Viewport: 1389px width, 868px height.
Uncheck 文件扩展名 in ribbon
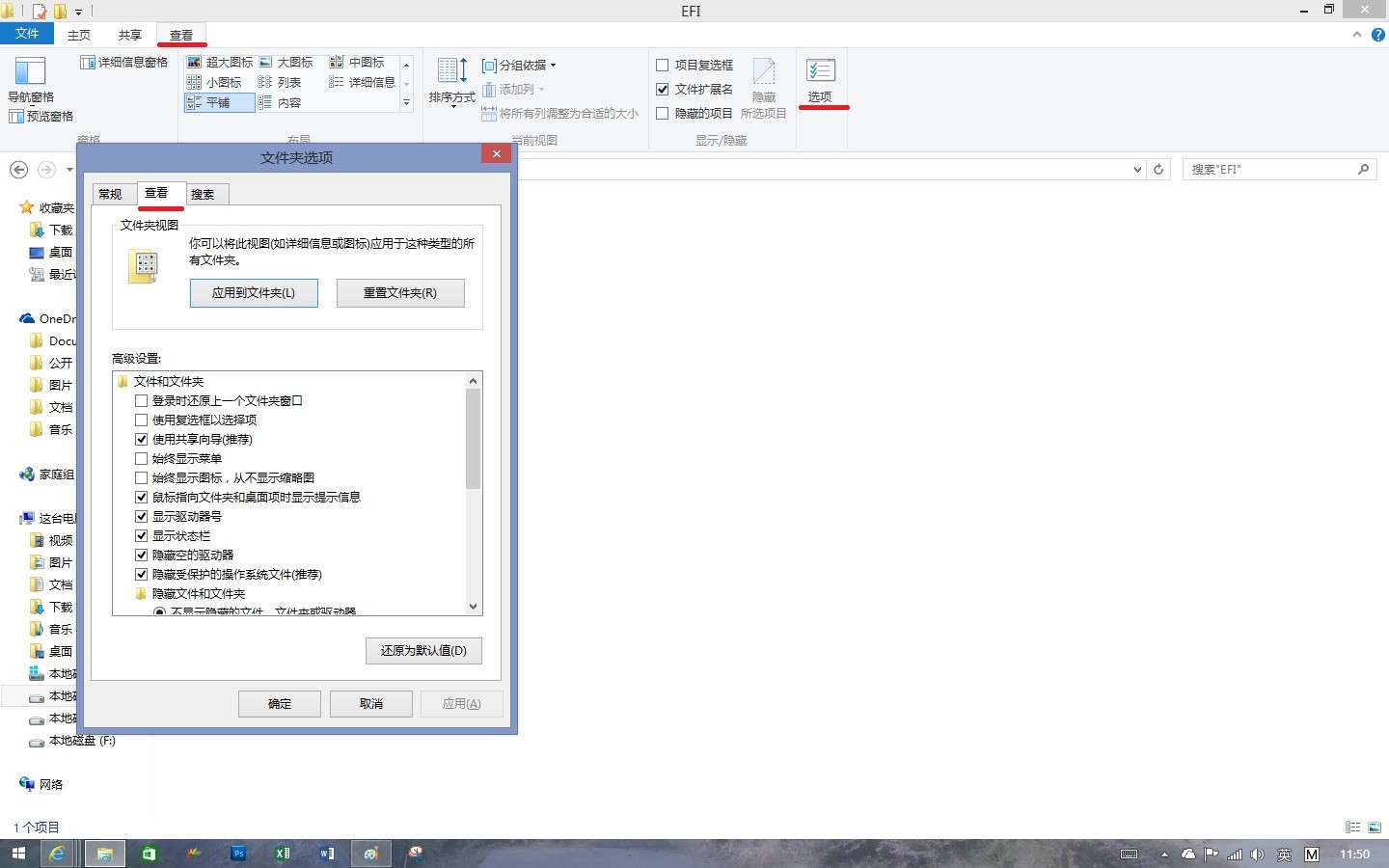663,89
